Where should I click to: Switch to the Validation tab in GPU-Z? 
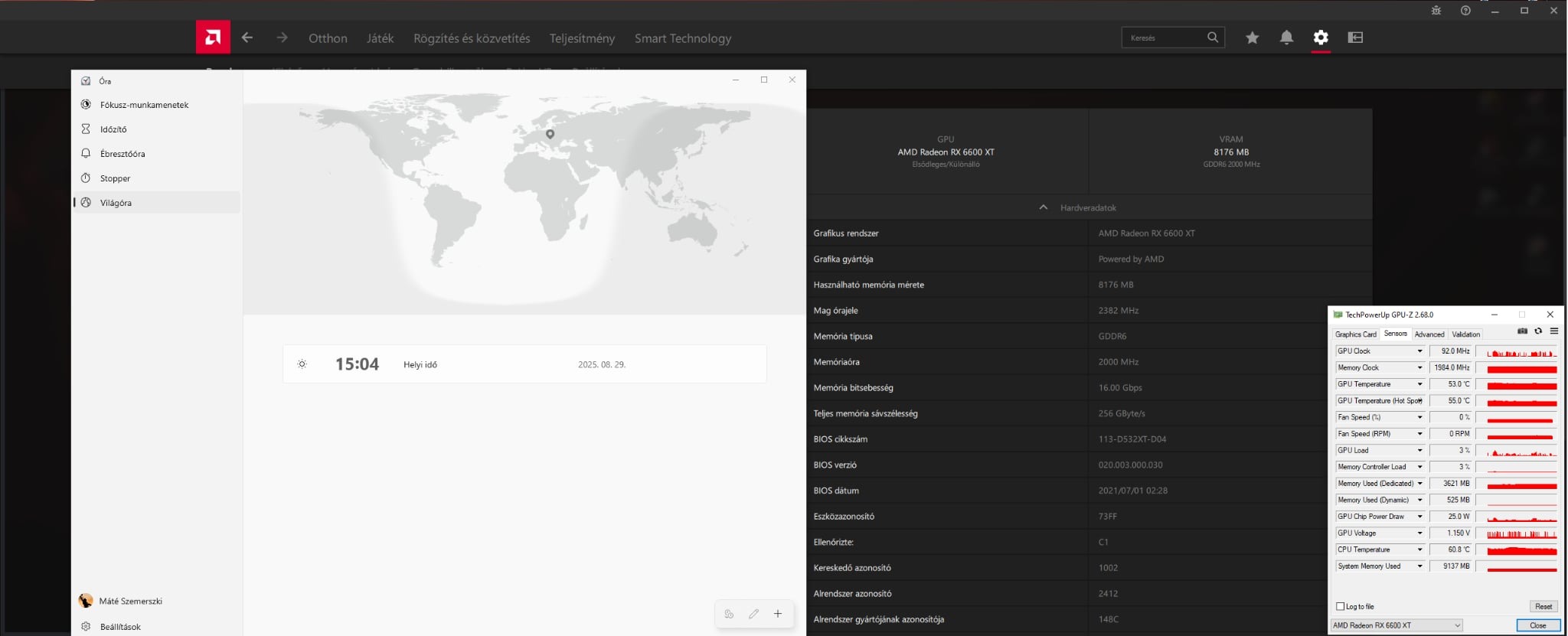(1466, 334)
